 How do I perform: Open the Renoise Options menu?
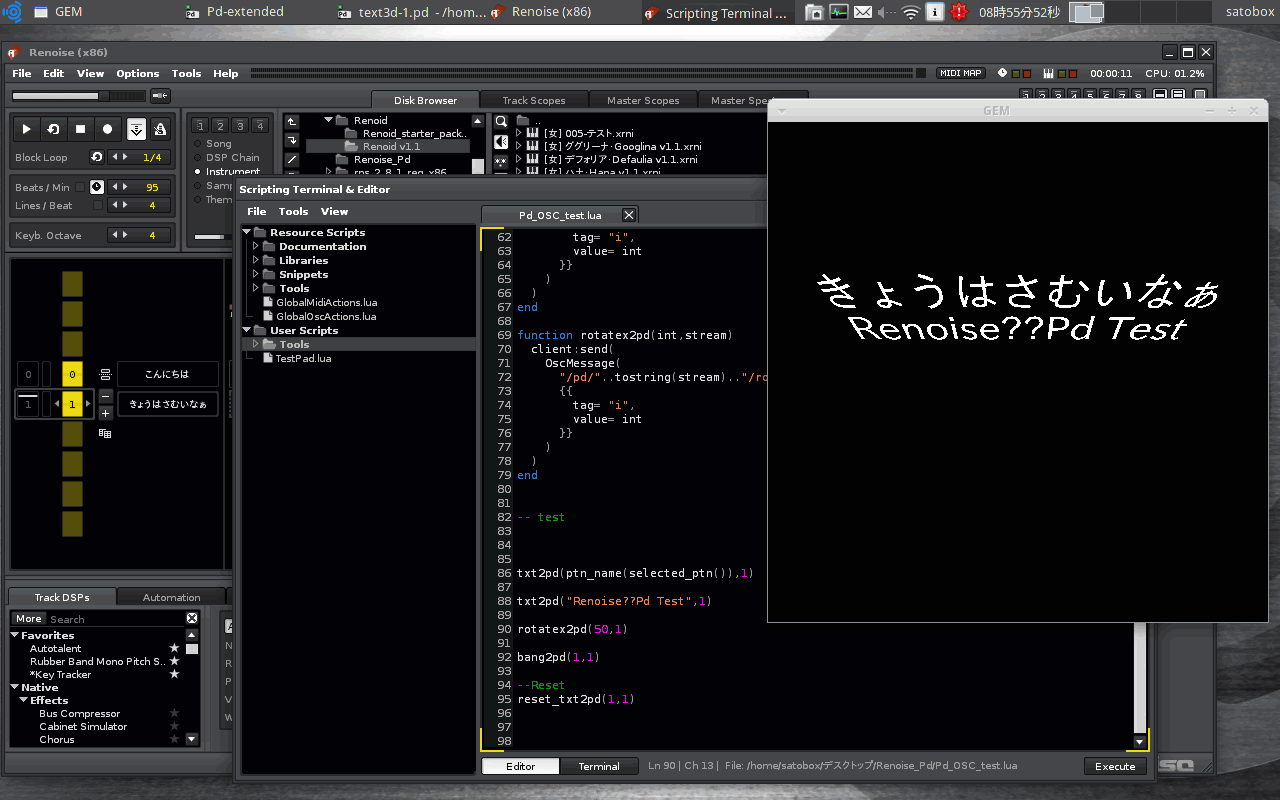pyautogui.click(x=137, y=73)
